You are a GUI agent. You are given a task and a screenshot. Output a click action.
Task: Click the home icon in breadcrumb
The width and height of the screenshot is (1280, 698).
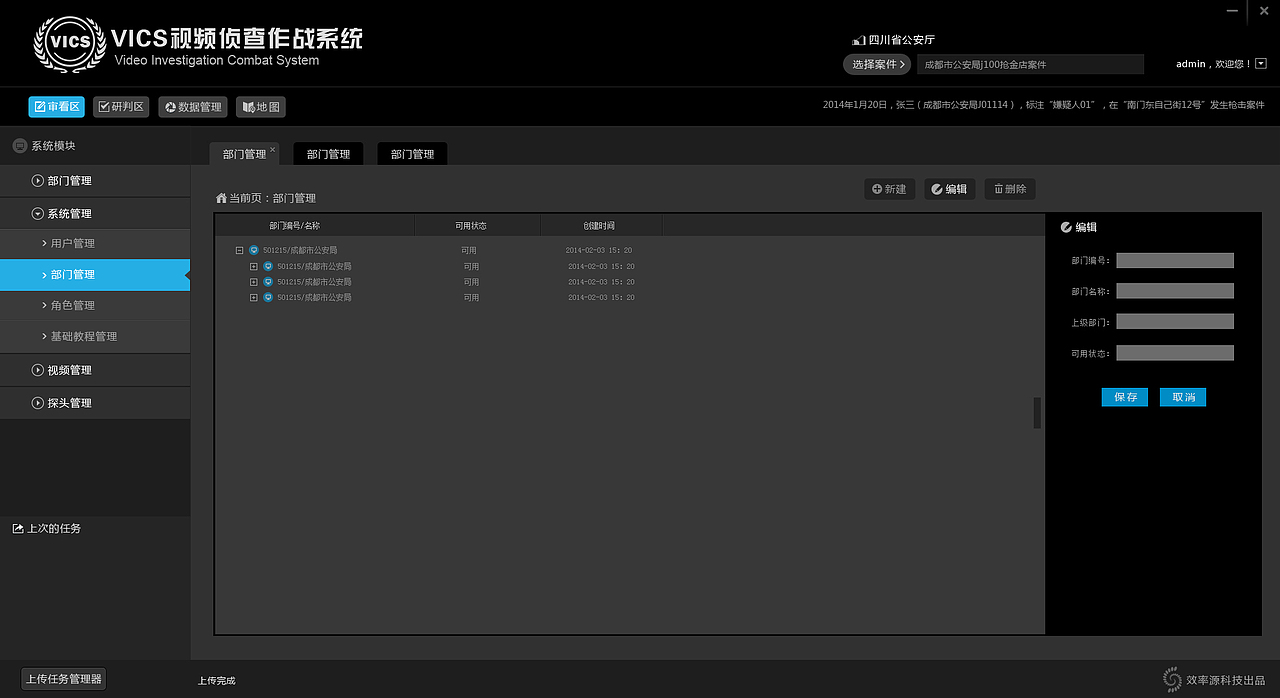[x=221, y=198]
